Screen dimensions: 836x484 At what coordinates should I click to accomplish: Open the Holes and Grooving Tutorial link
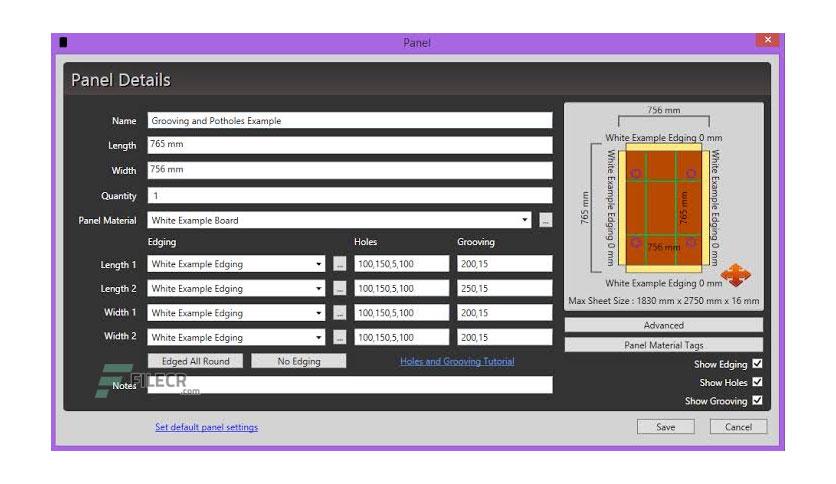(457, 361)
